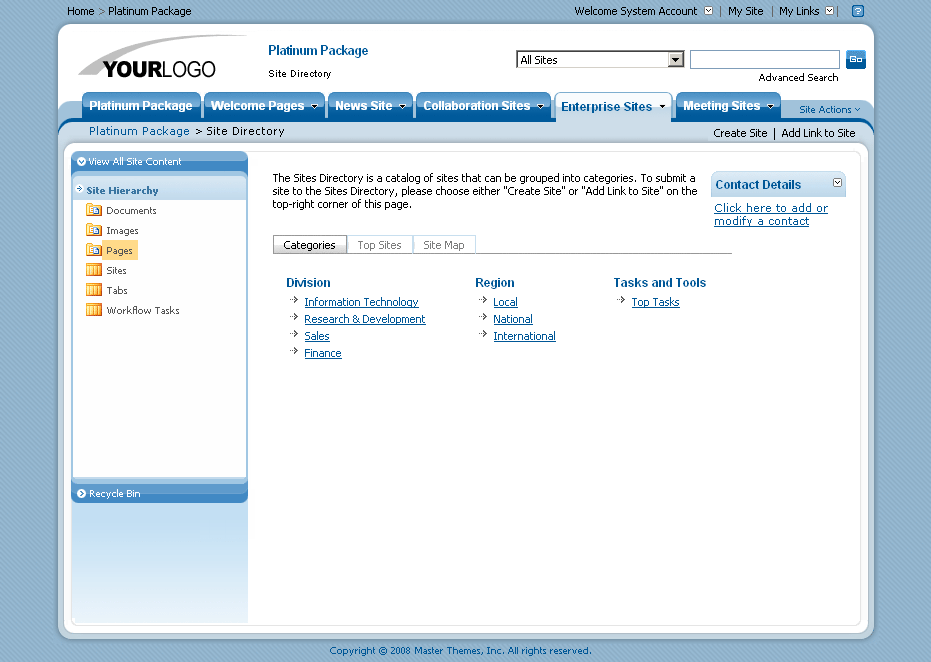Open the Sites list icon in Site Hierarchy

(x=93, y=270)
